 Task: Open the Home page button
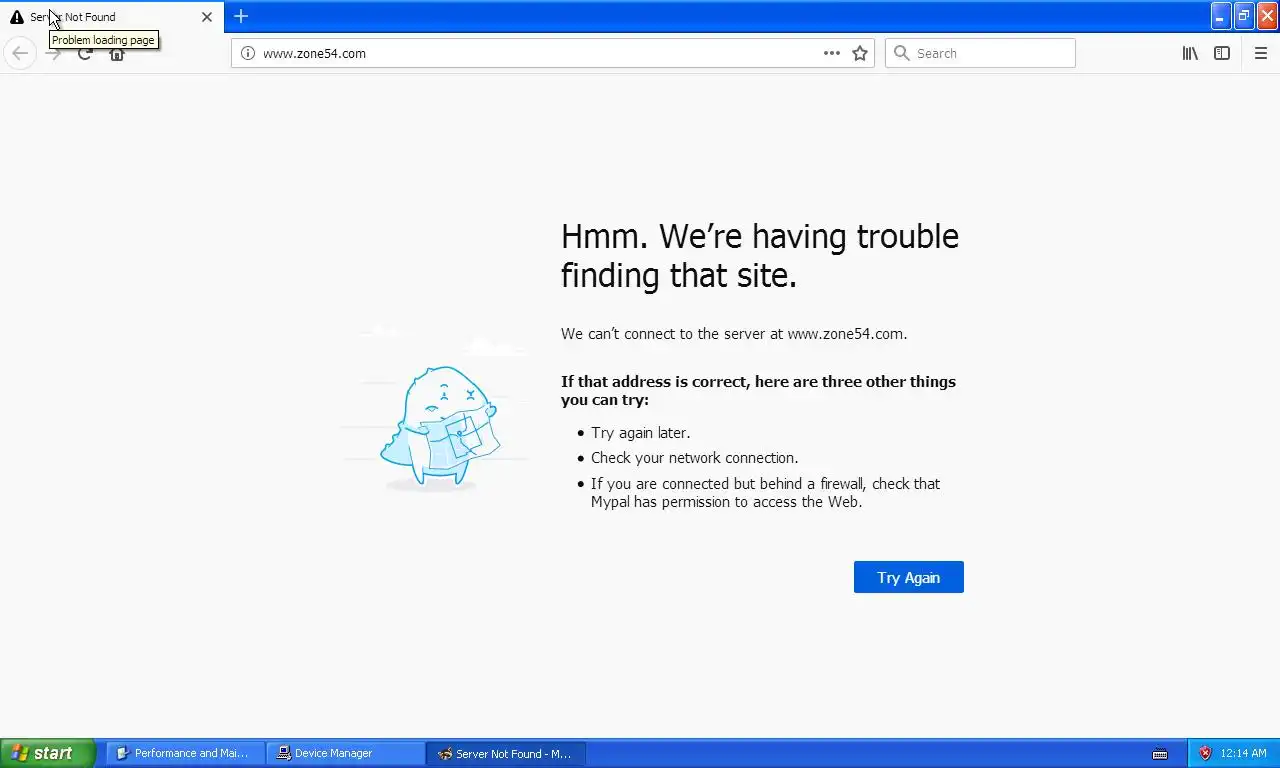click(x=117, y=53)
